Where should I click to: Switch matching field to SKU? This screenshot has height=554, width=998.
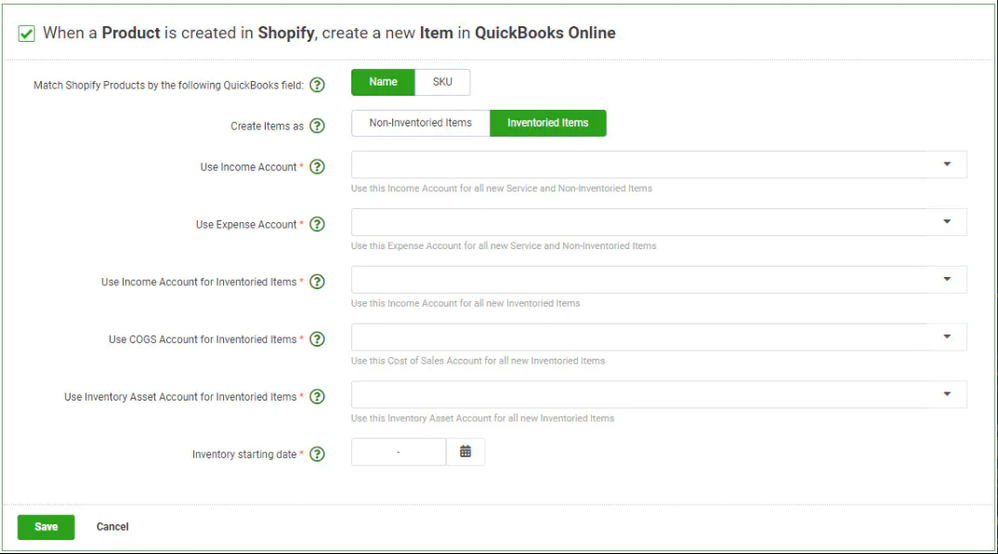(x=442, y=82)
